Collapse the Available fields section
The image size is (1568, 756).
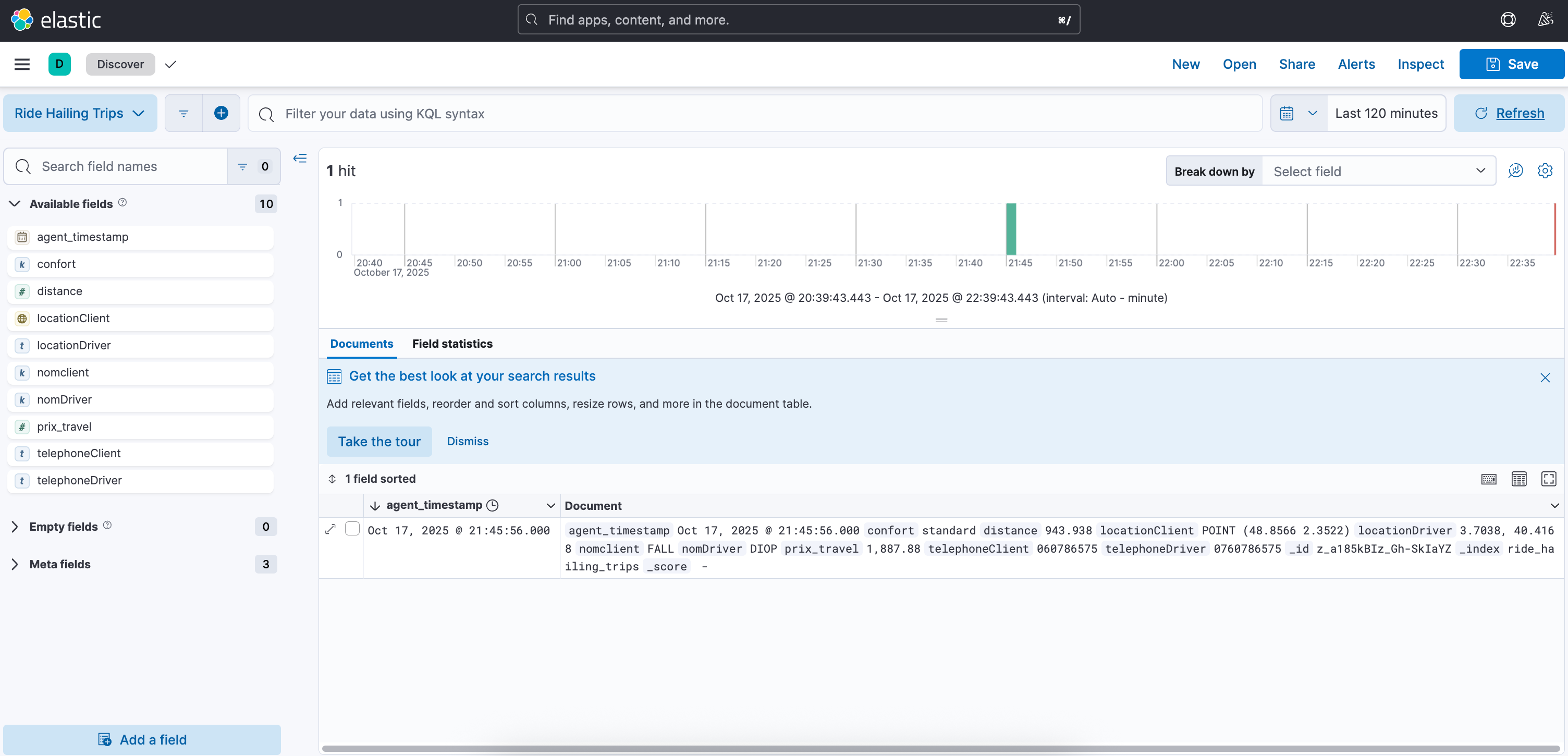click(15, 203)
